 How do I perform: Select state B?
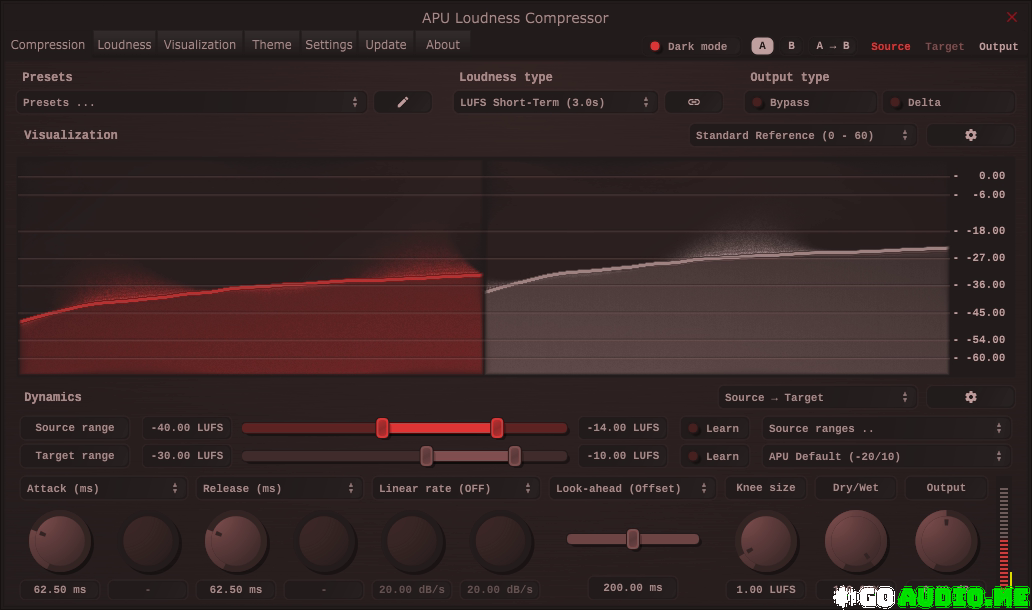pos(791,45)
